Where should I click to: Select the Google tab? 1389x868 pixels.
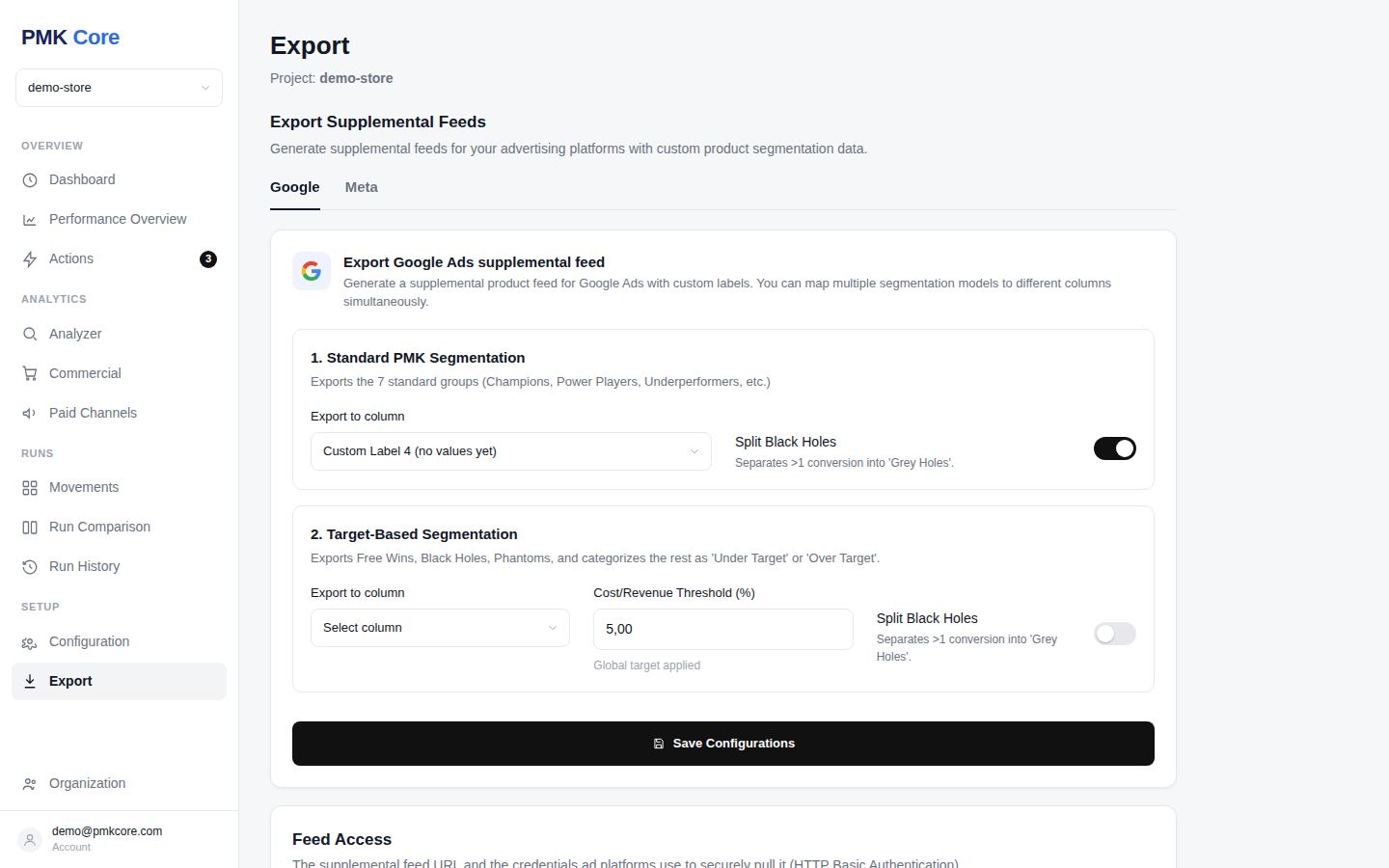tap(295, 187)
